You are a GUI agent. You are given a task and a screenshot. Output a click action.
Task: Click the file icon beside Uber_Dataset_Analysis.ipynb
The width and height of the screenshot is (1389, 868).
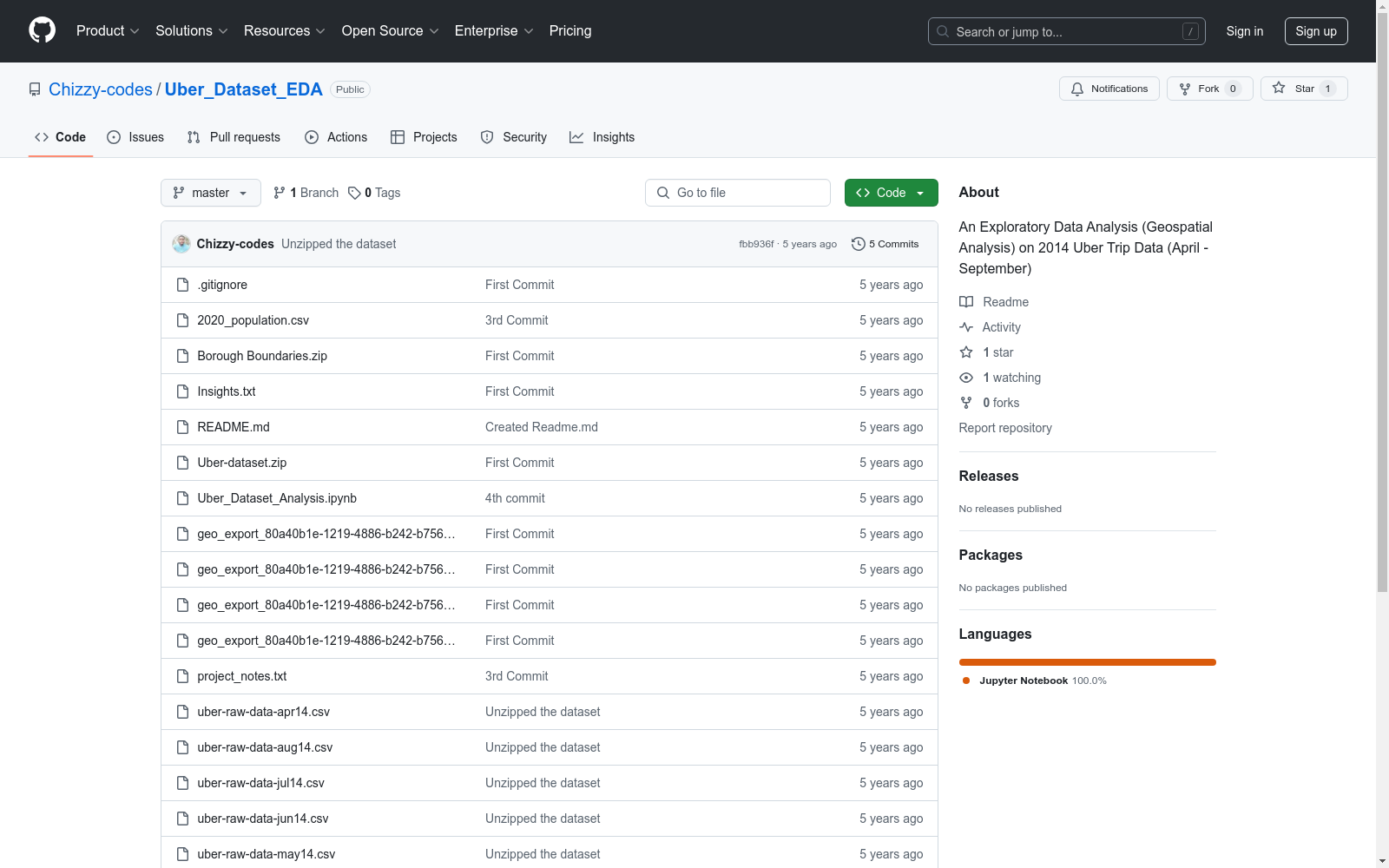click(x=182, y=498)
